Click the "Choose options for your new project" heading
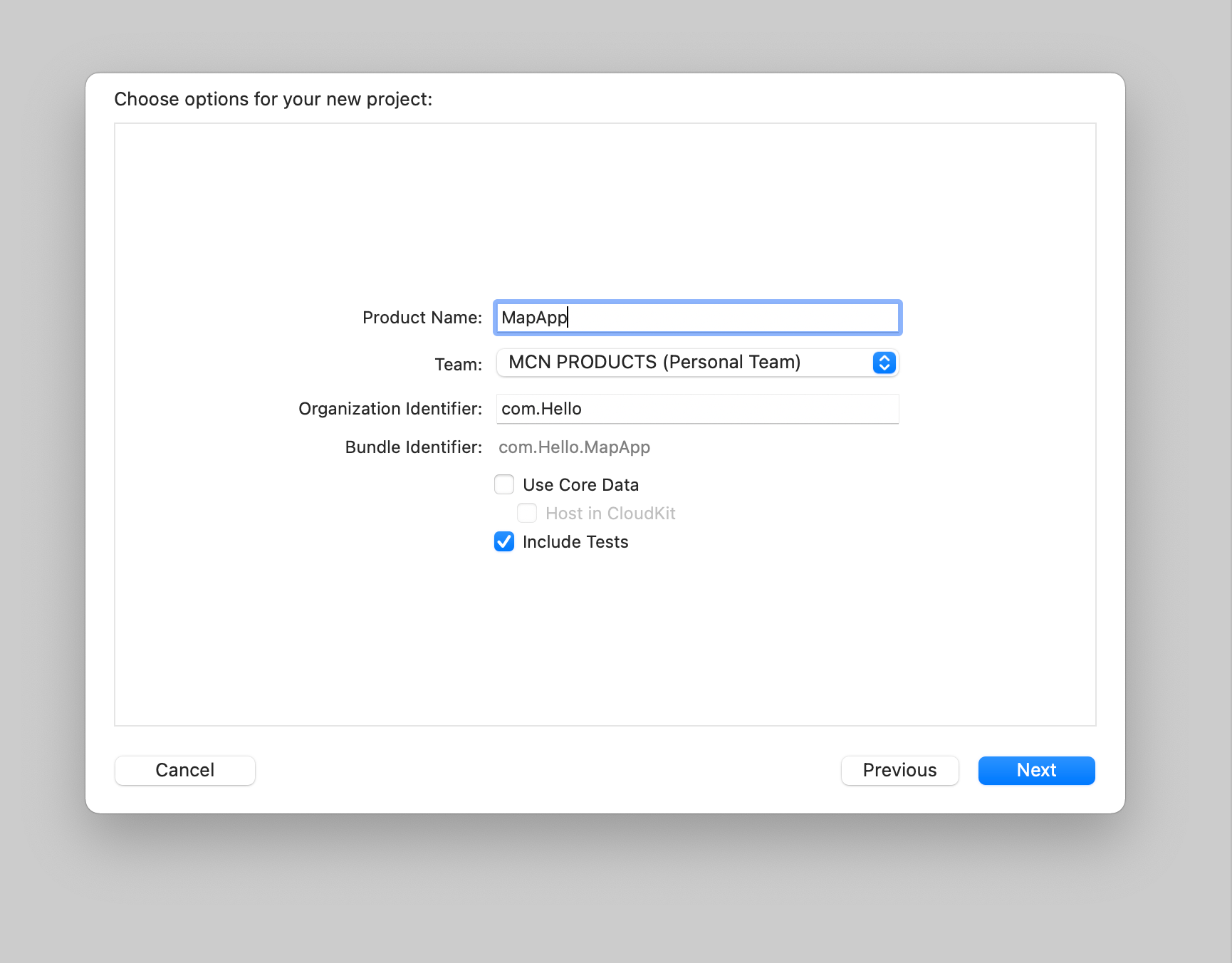 [273, 99]
